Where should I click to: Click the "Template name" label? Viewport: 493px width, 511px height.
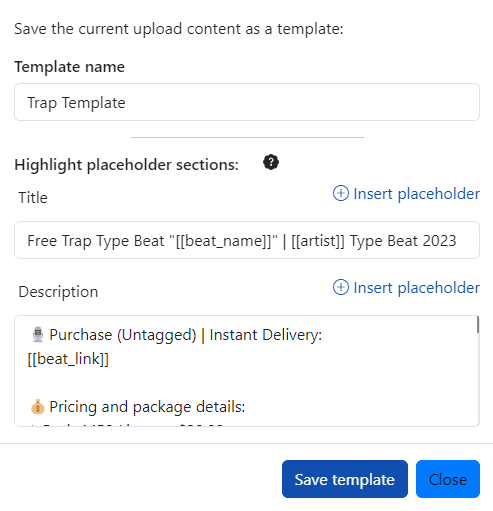[x=69, y=67]
